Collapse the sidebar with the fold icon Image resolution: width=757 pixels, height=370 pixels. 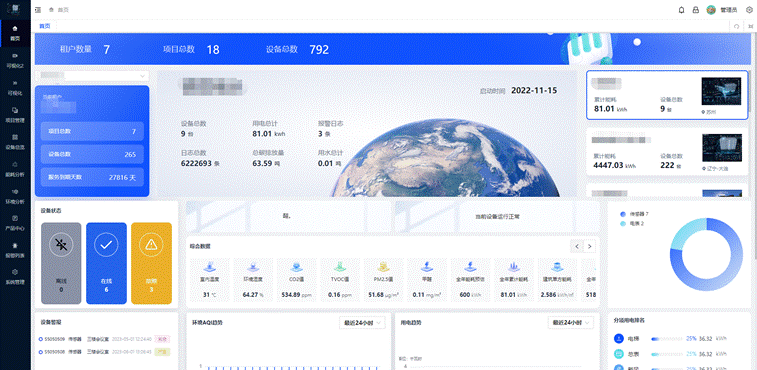[x=38, y=10]
